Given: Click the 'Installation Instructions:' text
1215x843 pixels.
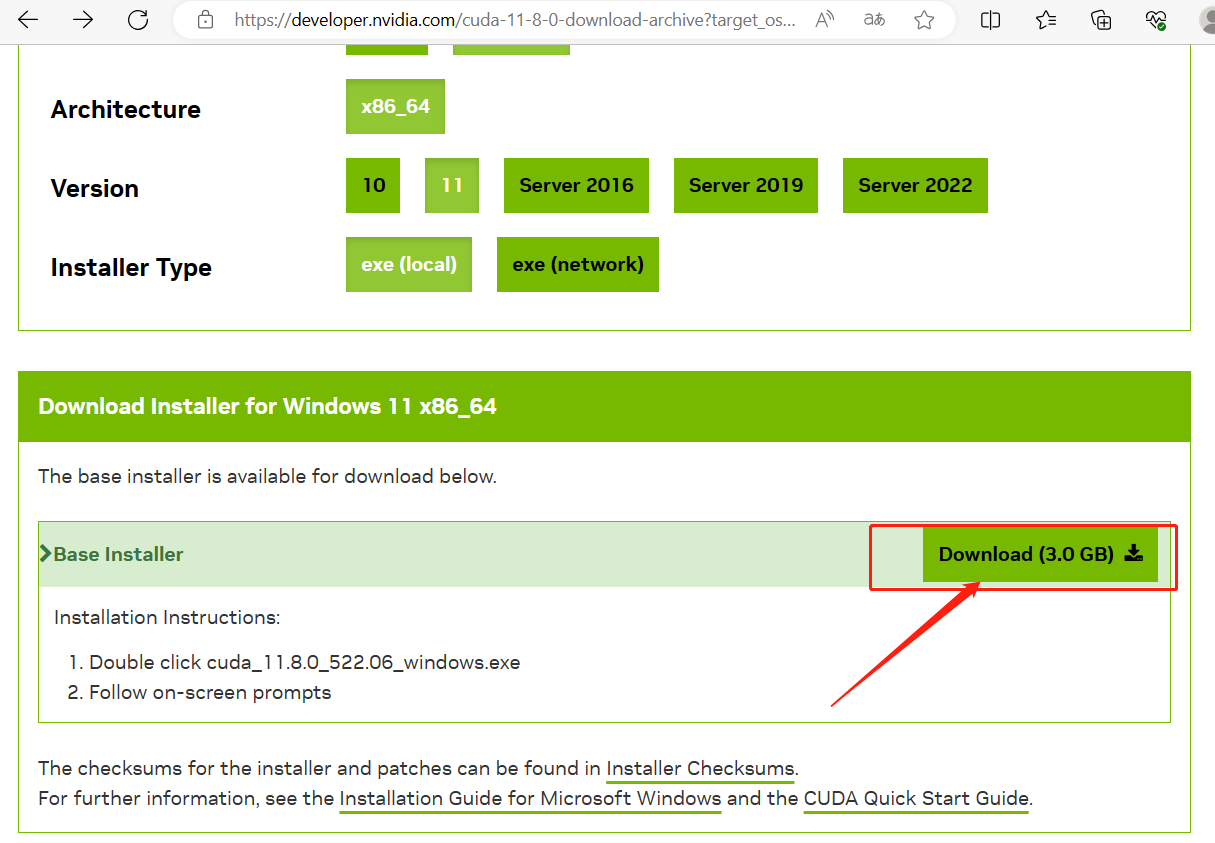Looking at the screenshot, I should pos(167,617).
